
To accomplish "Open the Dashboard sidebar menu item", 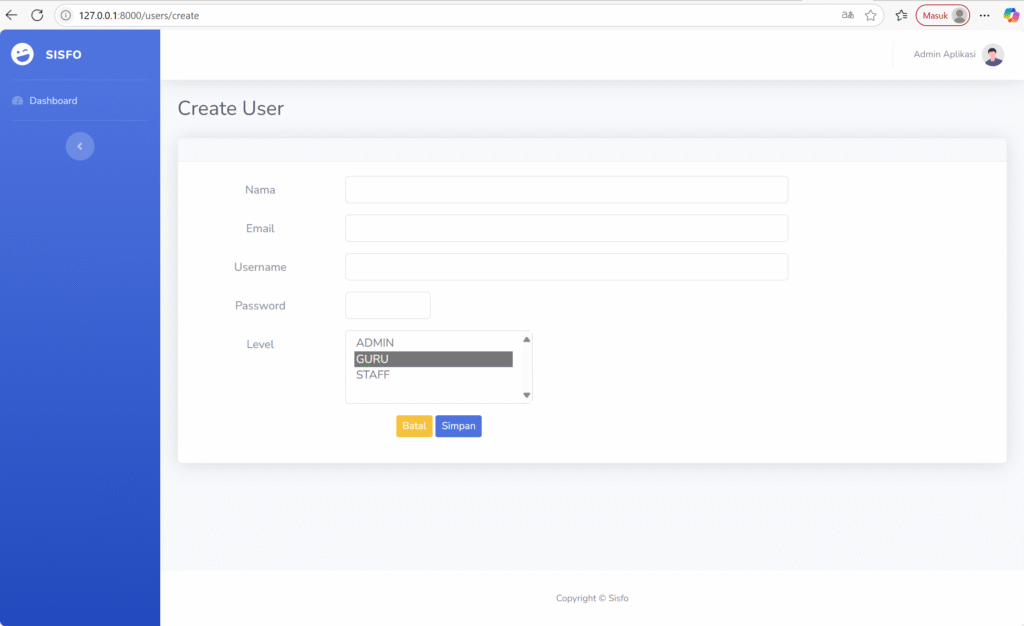I will (53, 101).
